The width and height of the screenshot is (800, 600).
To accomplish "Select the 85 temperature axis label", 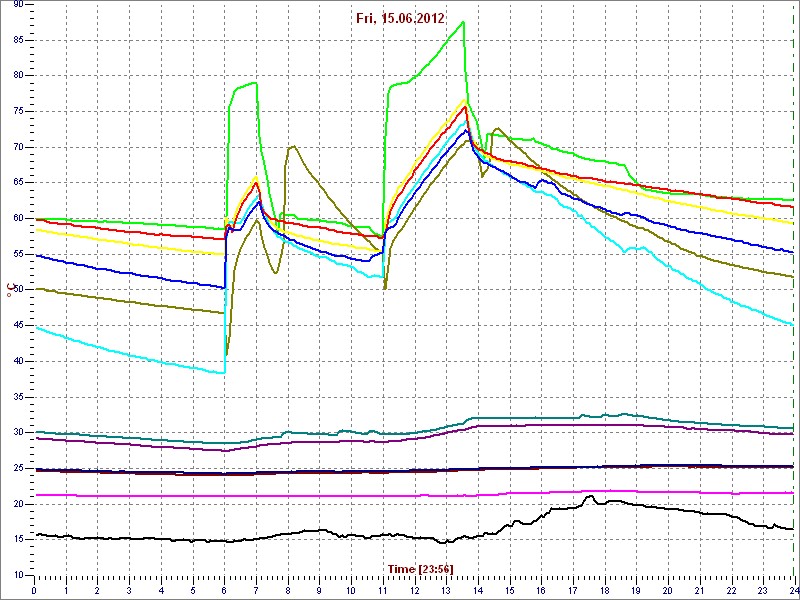I will tap(18, 40).
